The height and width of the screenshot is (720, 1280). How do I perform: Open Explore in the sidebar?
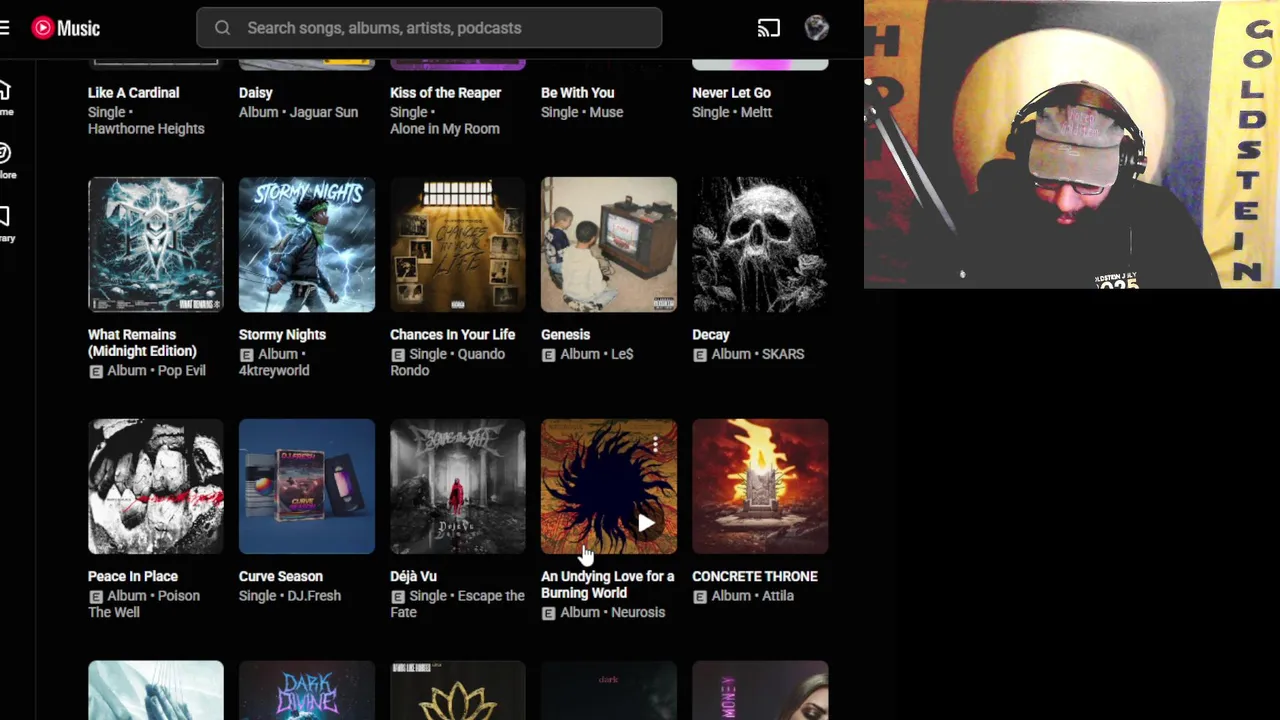(6, 161)
